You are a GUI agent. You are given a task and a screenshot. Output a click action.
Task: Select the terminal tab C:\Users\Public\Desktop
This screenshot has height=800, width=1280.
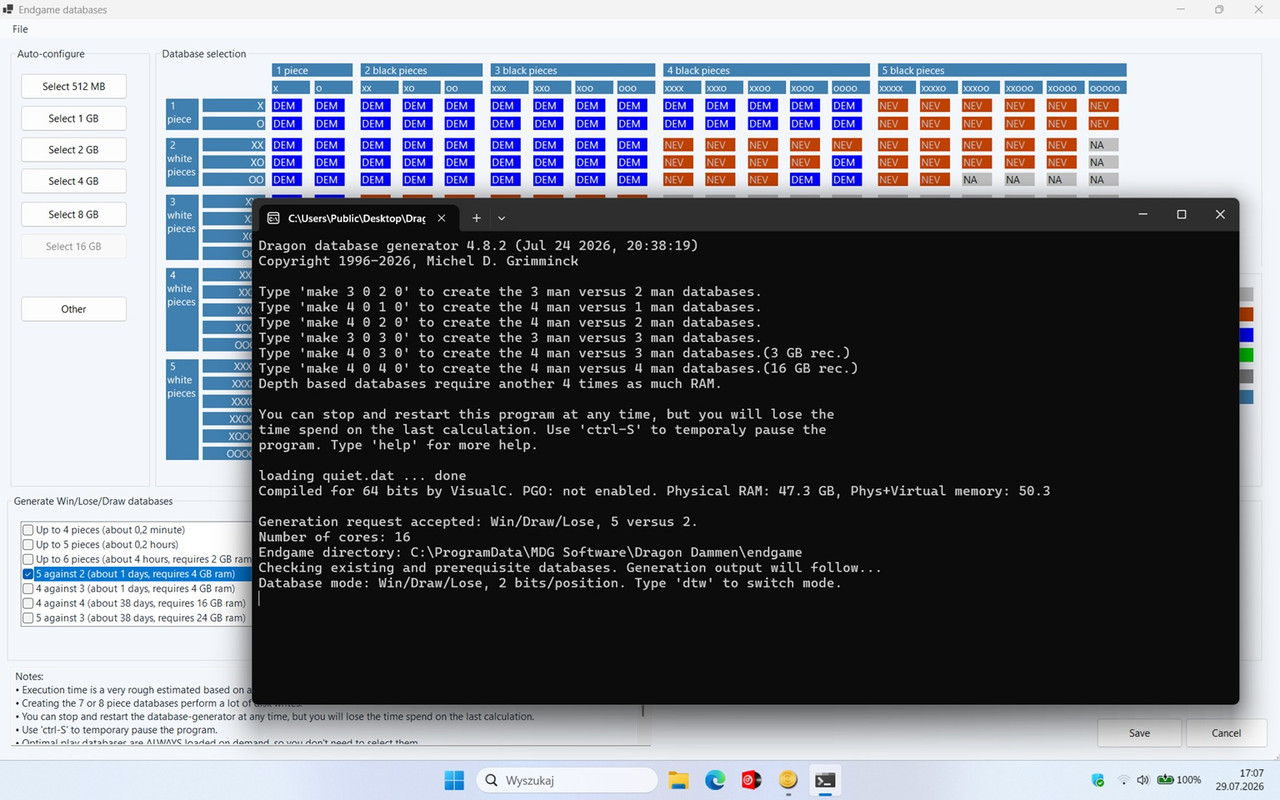[x=356, y=217]
